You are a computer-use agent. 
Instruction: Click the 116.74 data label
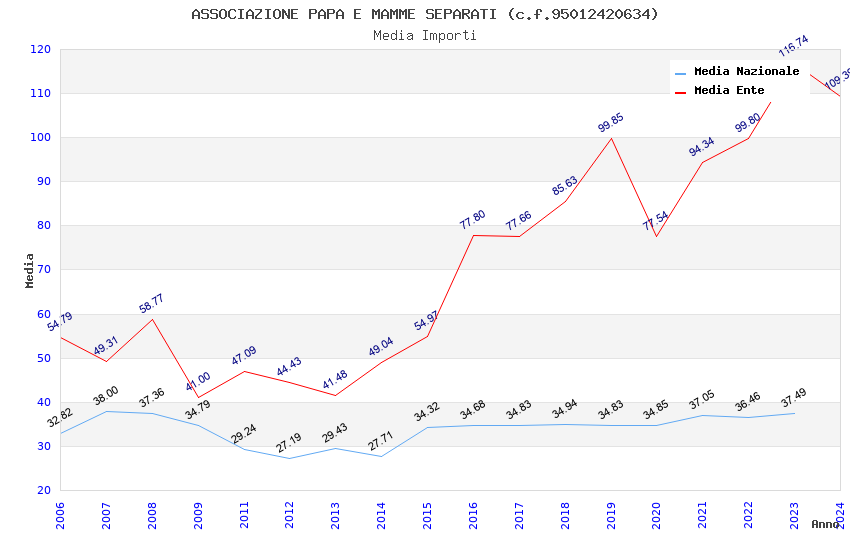pos(794,46)
